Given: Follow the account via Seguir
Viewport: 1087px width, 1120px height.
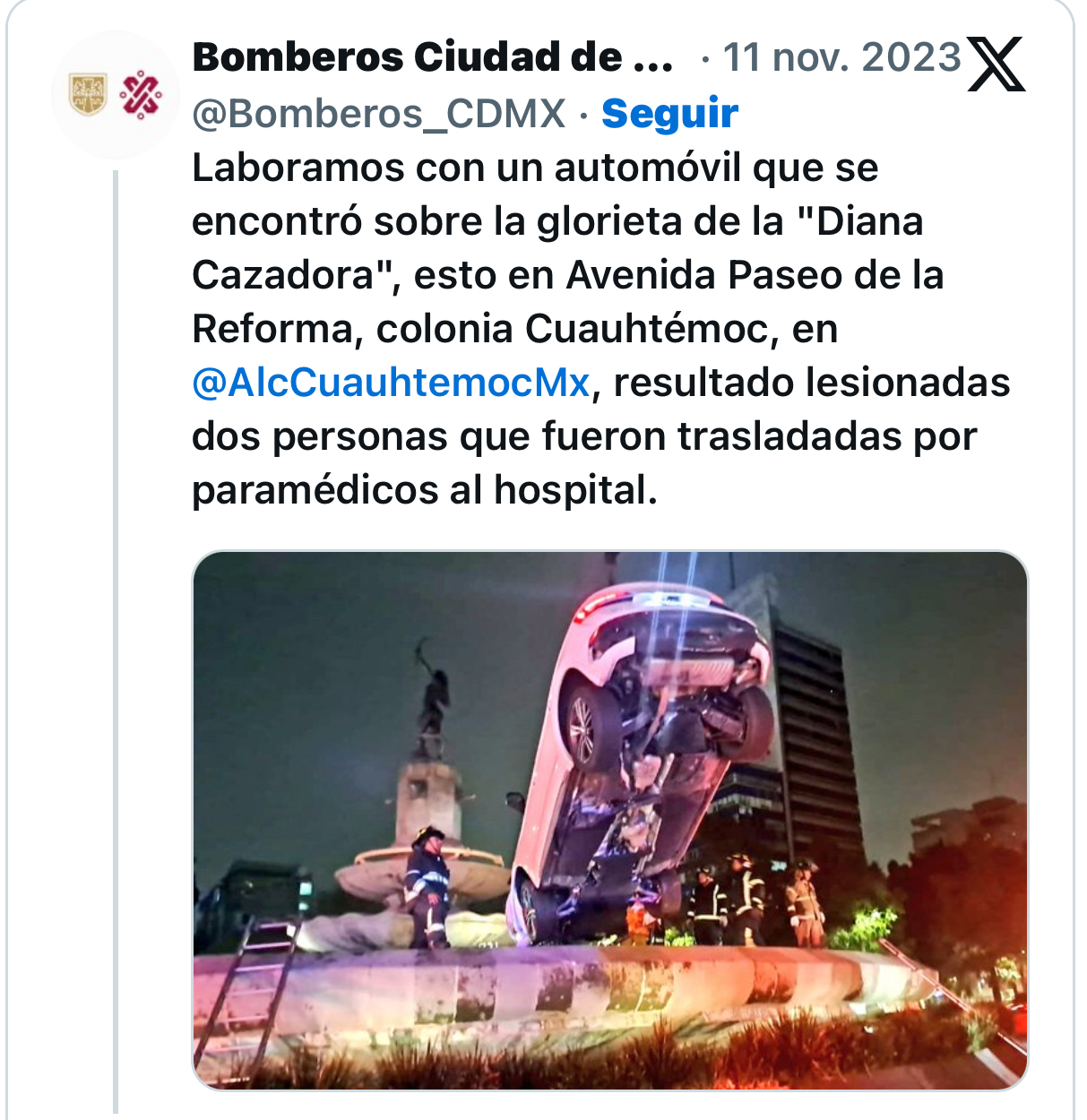Looking at the screenshot, I should 669,114.
